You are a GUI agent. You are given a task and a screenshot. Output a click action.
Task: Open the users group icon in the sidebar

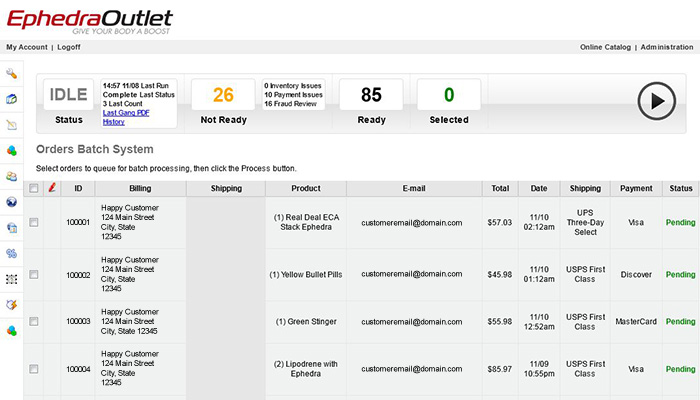click(x=11, y=176)
